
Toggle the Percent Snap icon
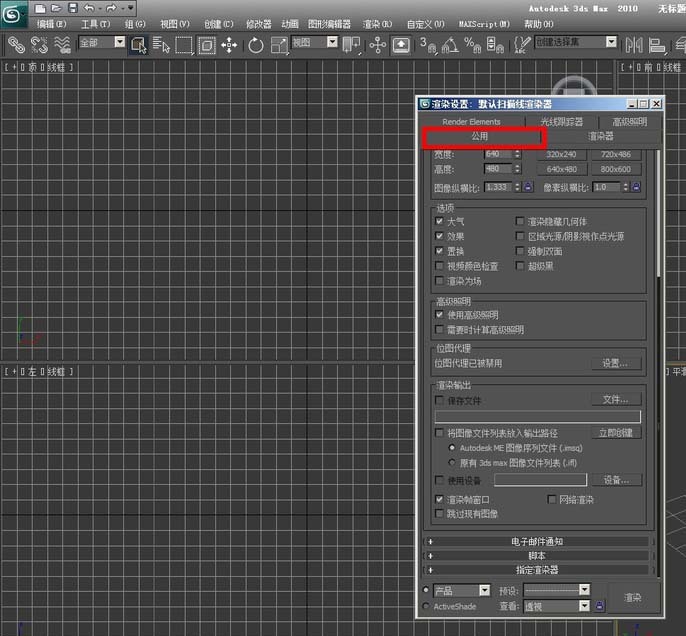(472, 45)
